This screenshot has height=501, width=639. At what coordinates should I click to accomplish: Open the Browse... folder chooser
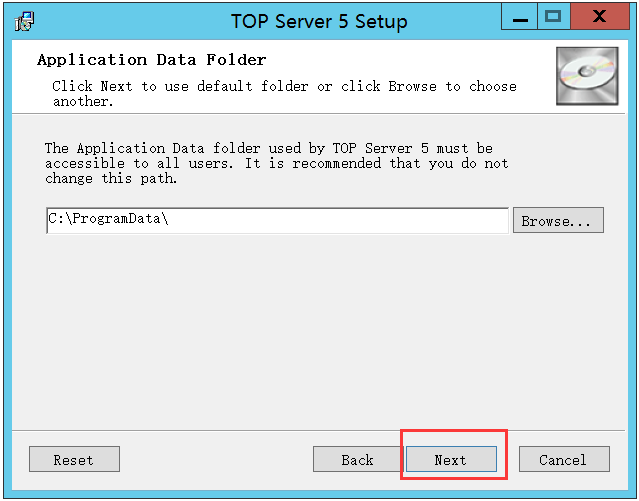pos(558,220)
